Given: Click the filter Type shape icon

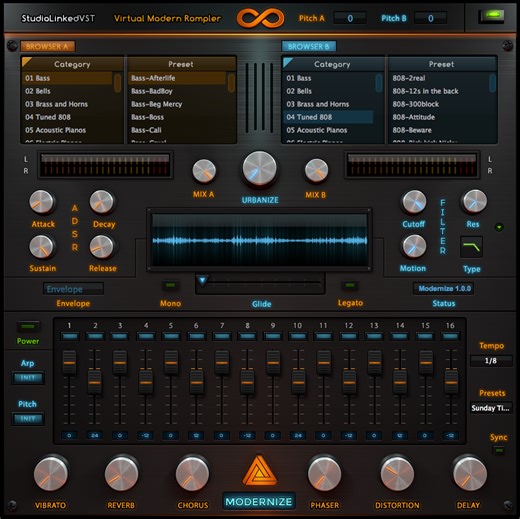Looking at the screenshot, I should 471,247.
